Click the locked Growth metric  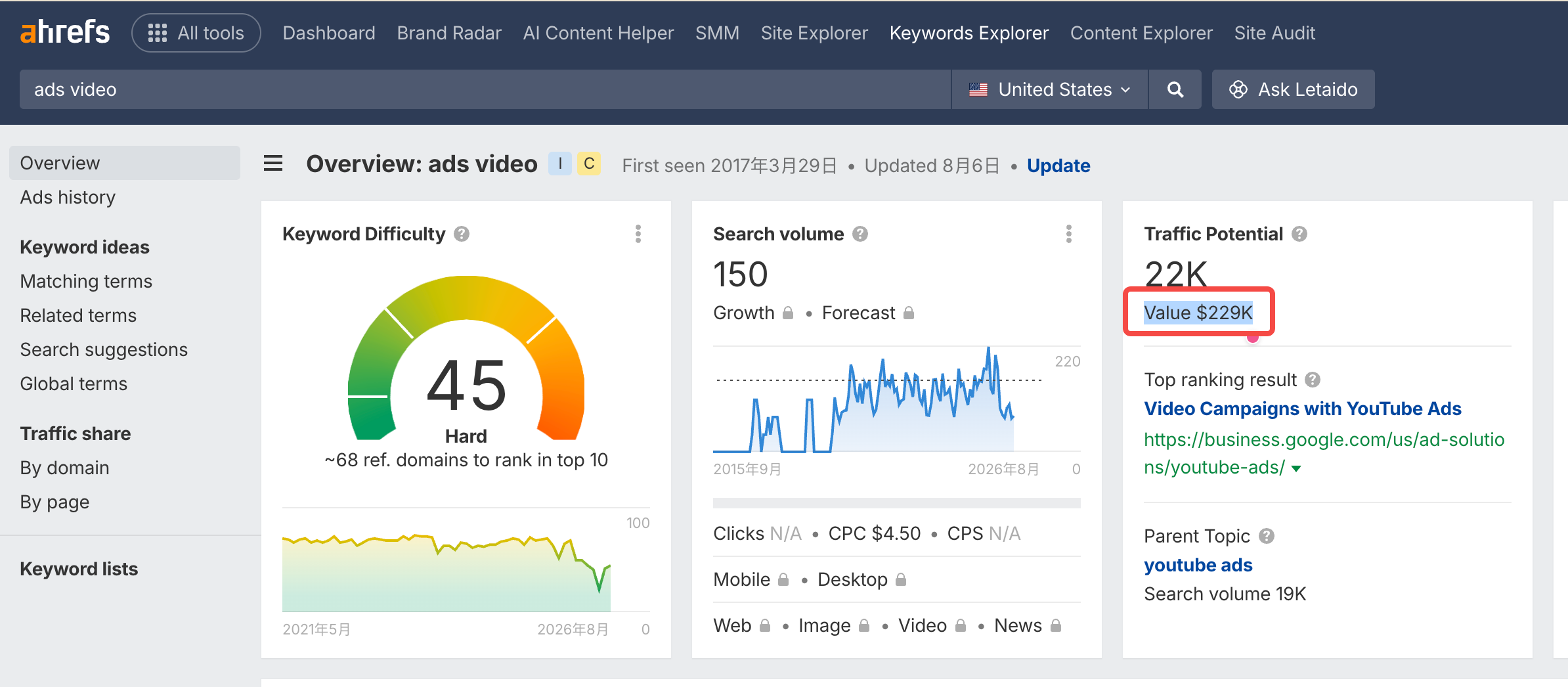point(753,313)
